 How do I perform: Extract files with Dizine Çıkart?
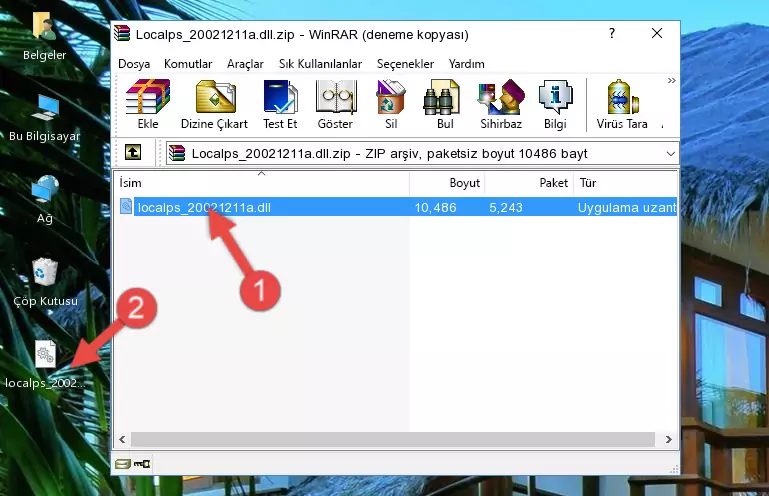click(214, 104)
